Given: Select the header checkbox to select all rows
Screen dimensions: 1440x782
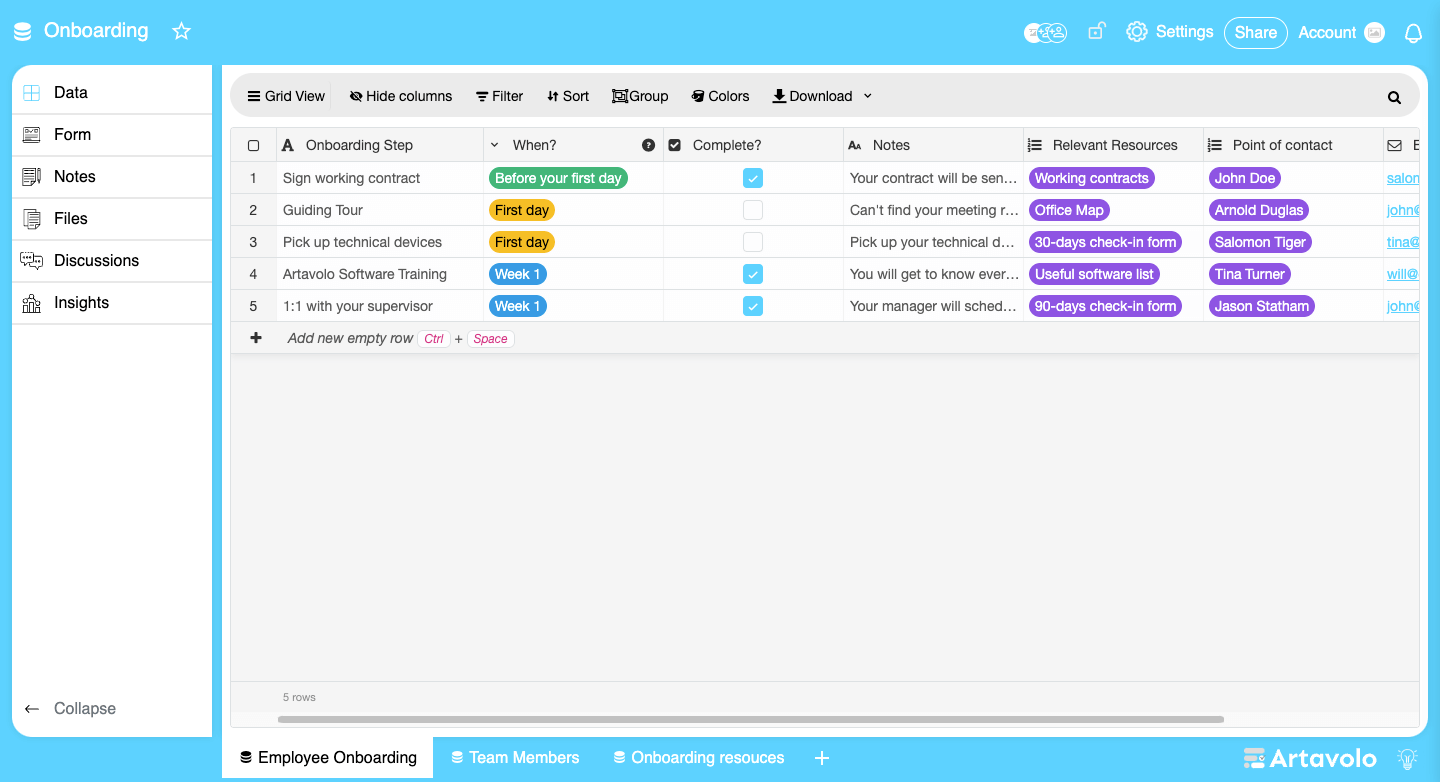Looking at the screenshot, I should 253,144.
